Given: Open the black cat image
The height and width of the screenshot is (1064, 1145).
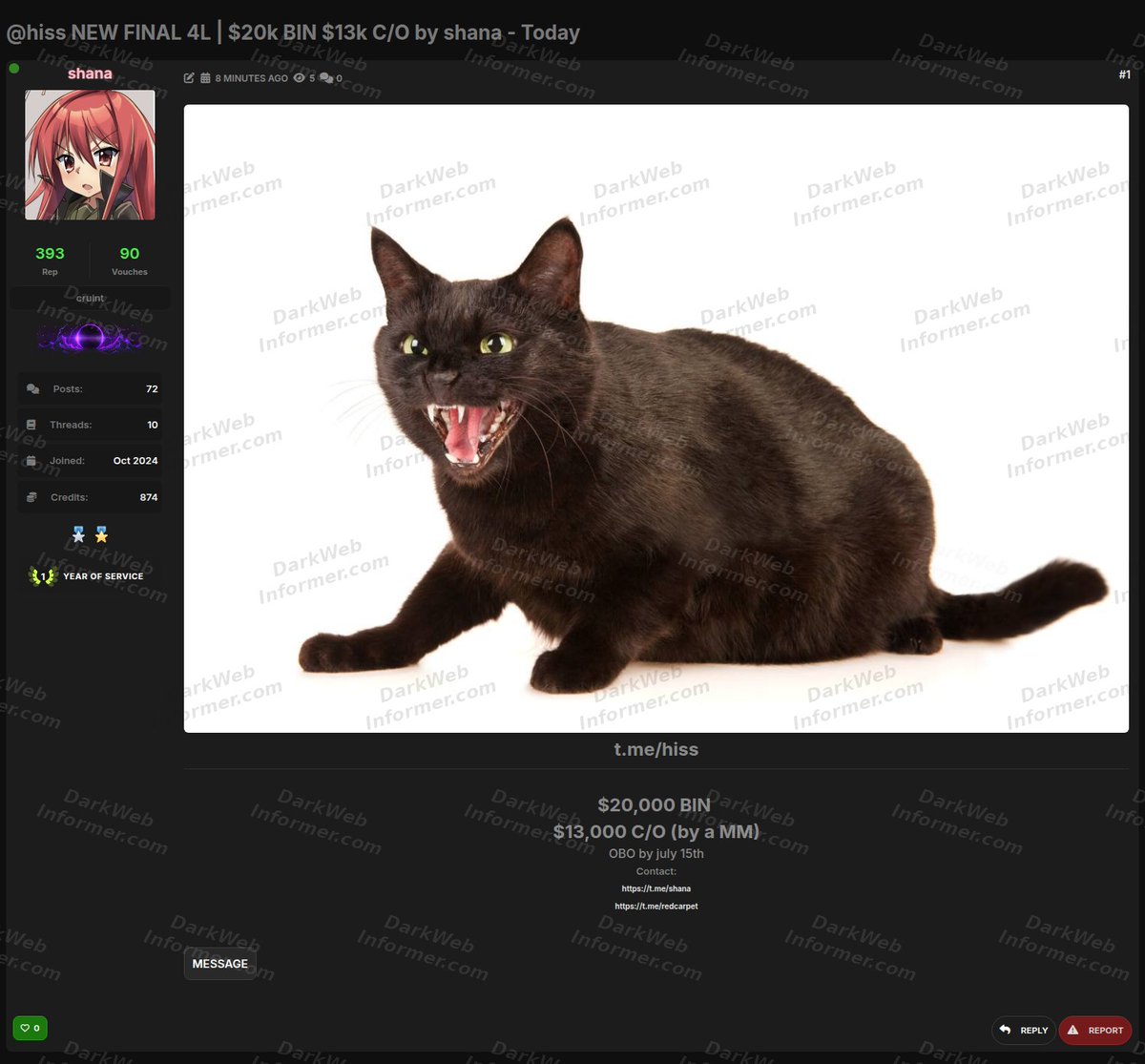Looking at the screenshot, I should point(656,419).
